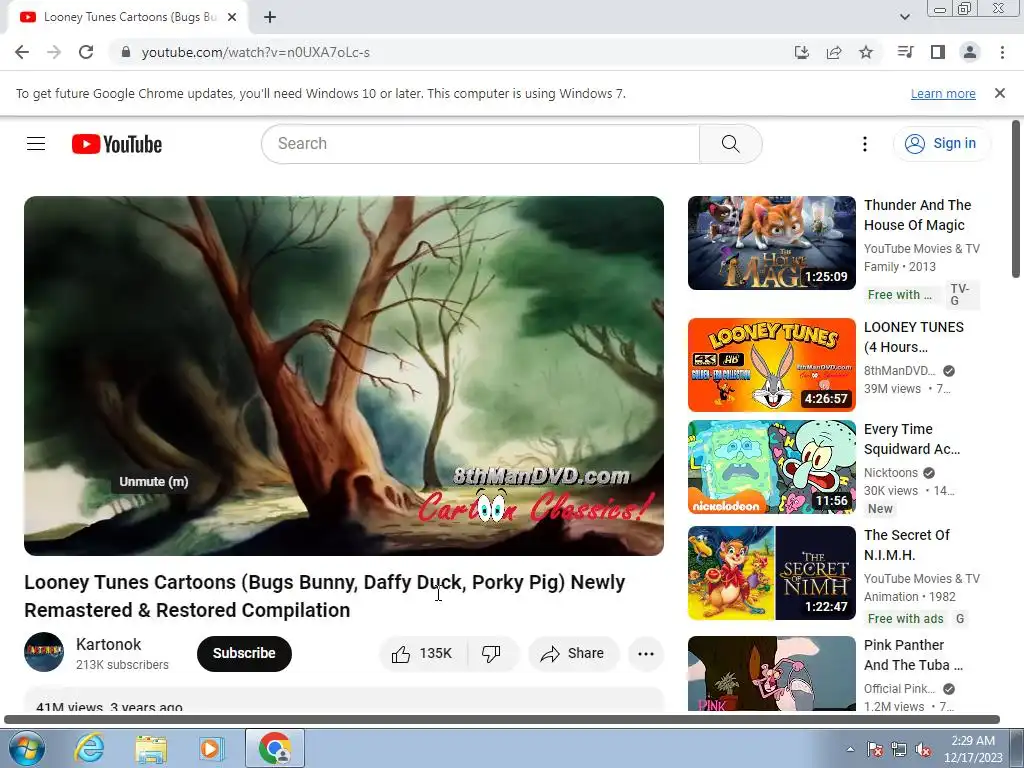Open YouTube hamburger guide menu

[36, 144]
